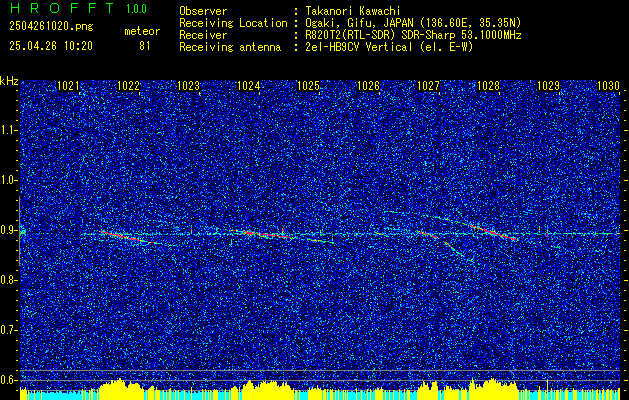The width and height of the screenshot is (629, 400).
Task: Click the 1027 time axis marker
Action: pos(428,85)
